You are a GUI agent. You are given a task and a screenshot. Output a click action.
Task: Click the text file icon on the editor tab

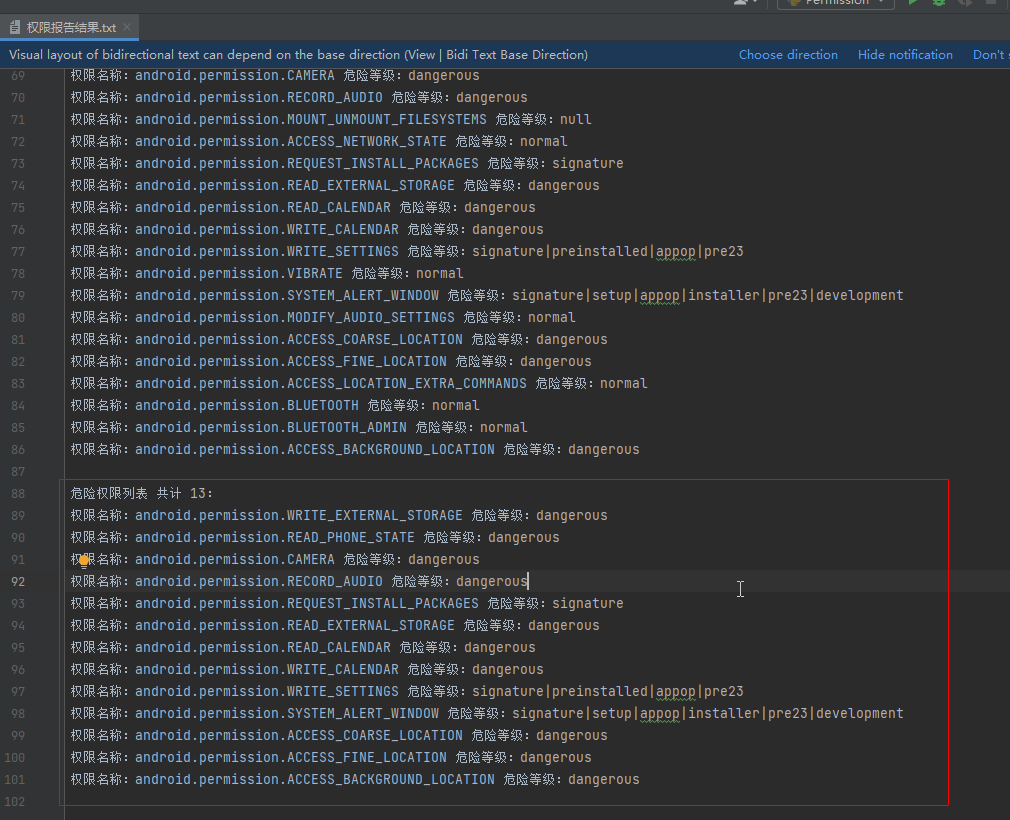coord(16,28)
